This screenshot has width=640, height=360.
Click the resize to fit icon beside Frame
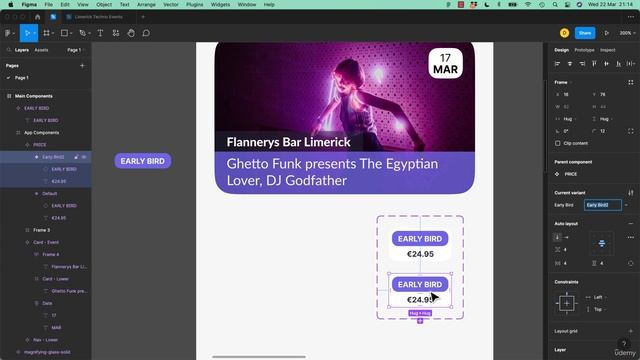point(631,82)
